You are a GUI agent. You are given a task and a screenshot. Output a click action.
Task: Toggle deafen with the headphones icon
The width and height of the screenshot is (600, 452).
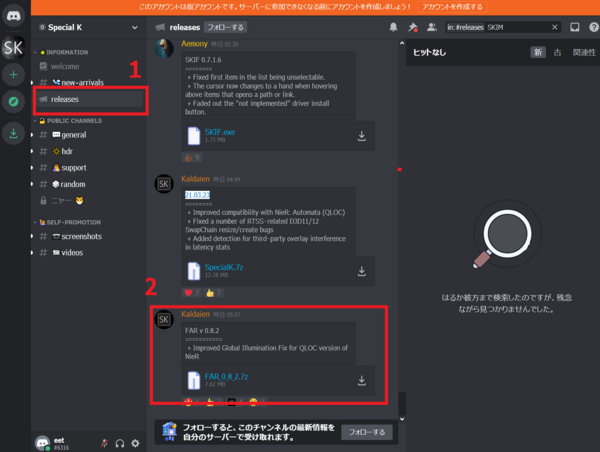120,443
